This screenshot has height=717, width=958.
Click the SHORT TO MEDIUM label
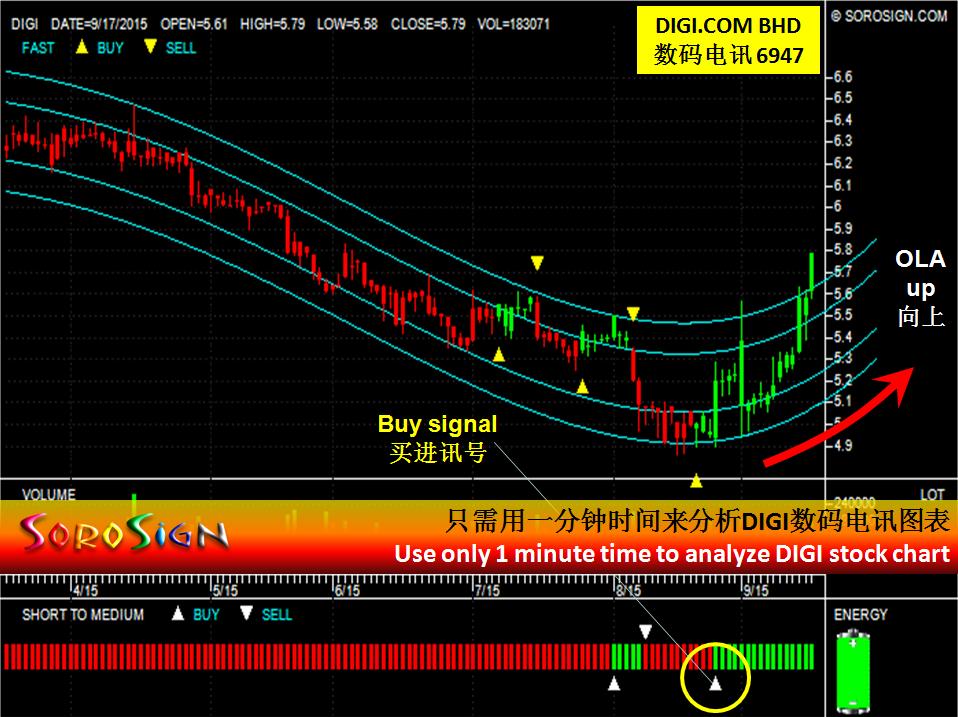point(83,614)
